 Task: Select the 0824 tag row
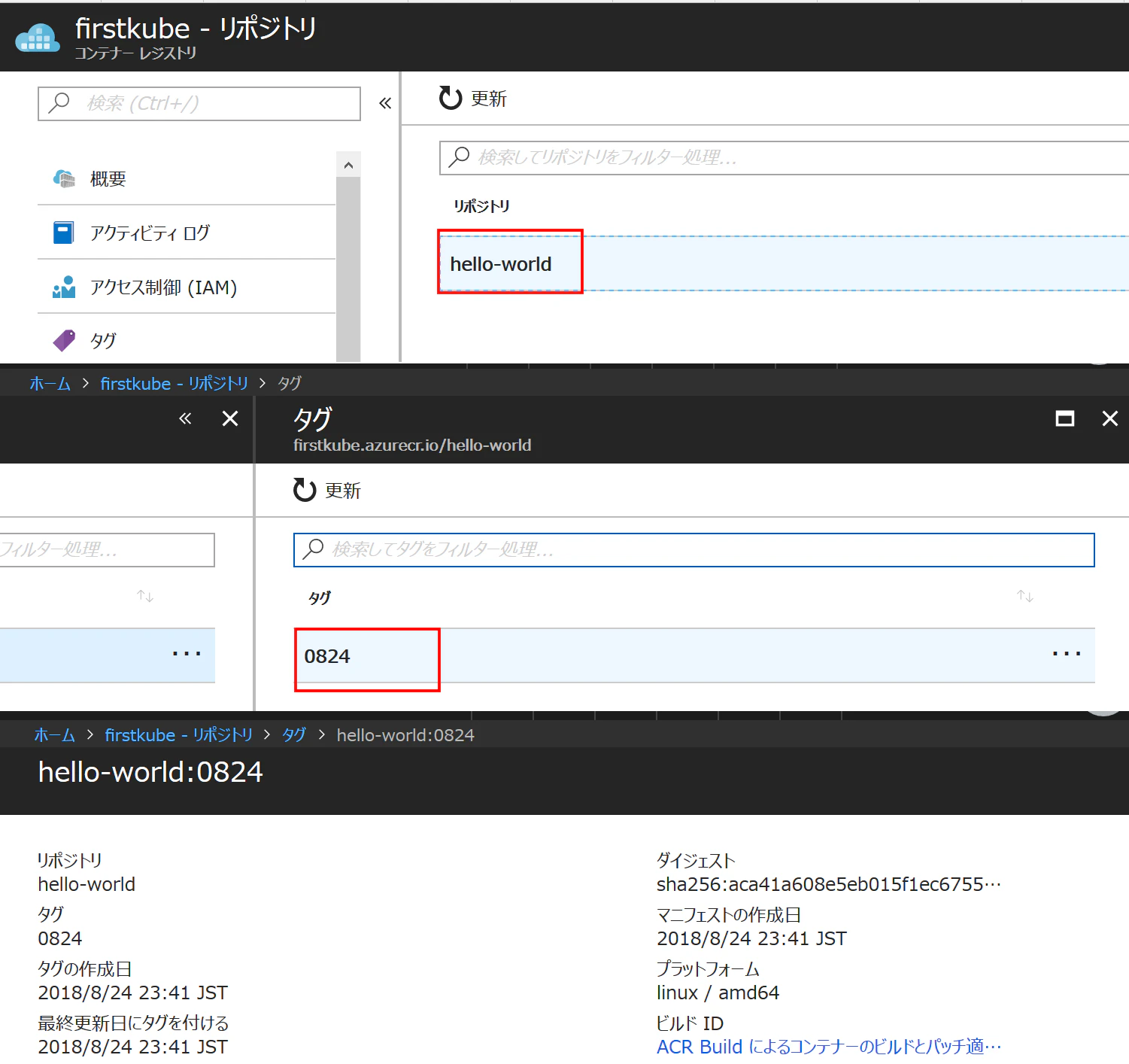coord(693,655)
